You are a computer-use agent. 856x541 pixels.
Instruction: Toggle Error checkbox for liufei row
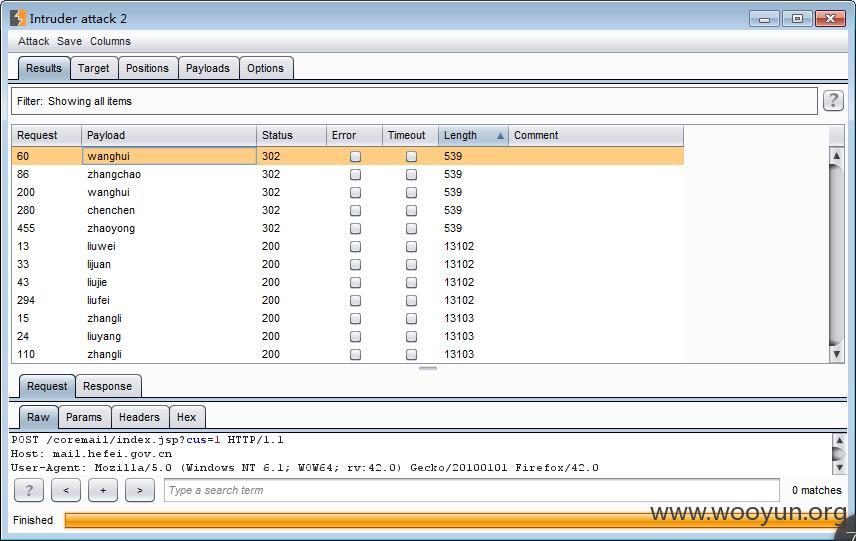coord(355,301)
